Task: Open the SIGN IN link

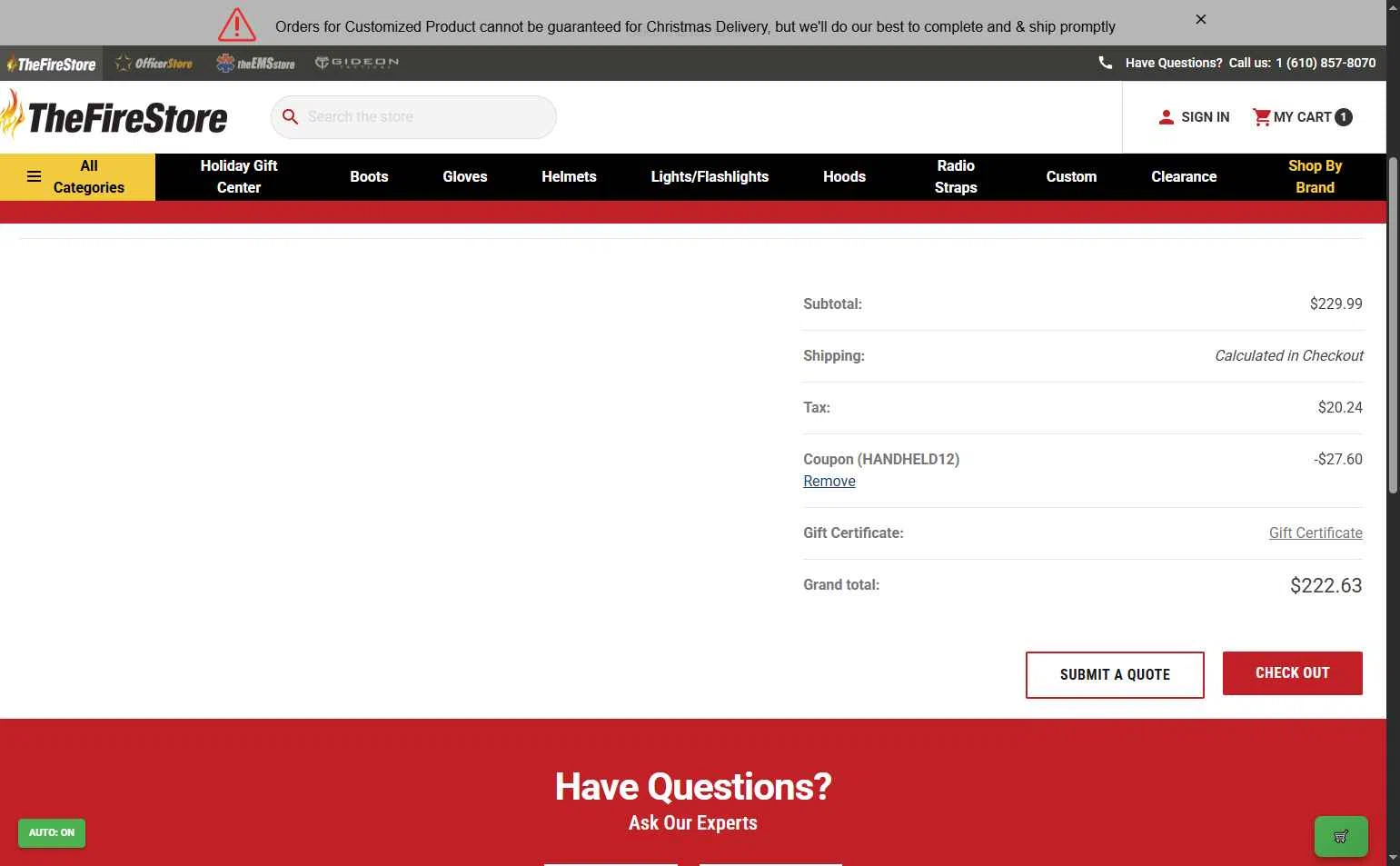Action: click(x=1205, y=117)
